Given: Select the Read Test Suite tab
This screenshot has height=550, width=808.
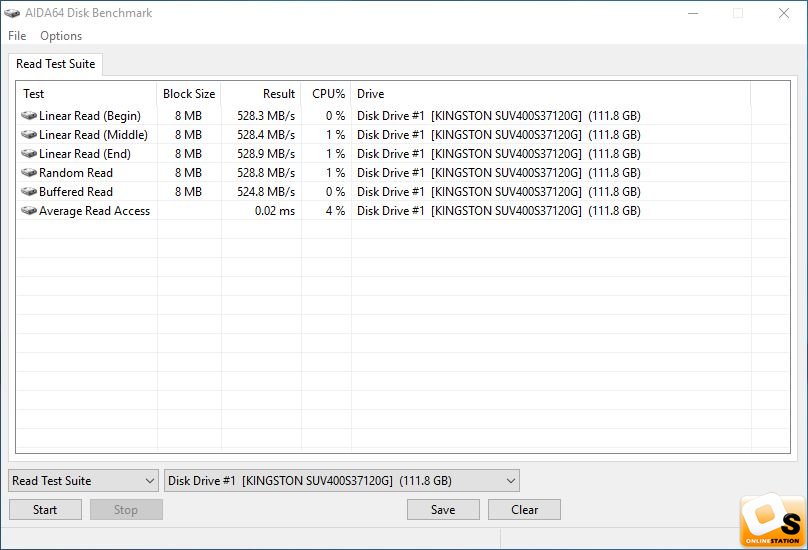Looking at the screenshot, I should pyautogui.click(x=55, y=64).
